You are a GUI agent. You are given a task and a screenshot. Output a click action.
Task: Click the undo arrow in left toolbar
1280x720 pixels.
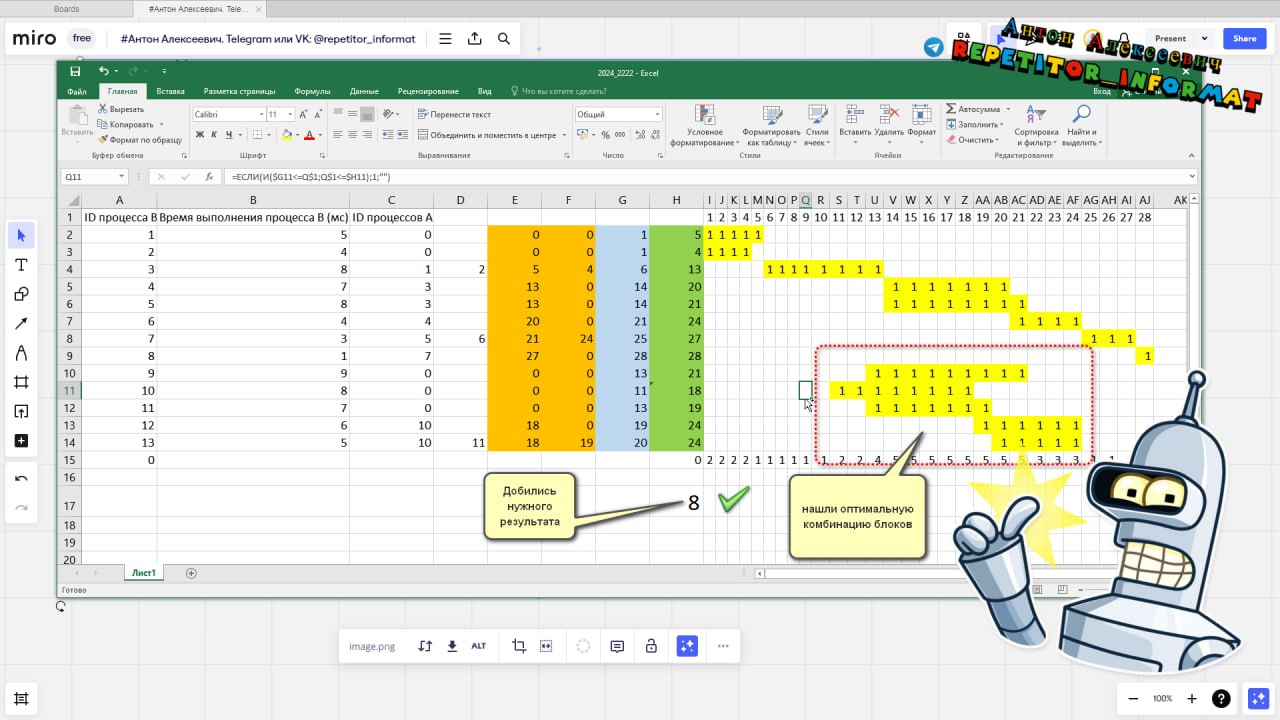pos(21,478)
